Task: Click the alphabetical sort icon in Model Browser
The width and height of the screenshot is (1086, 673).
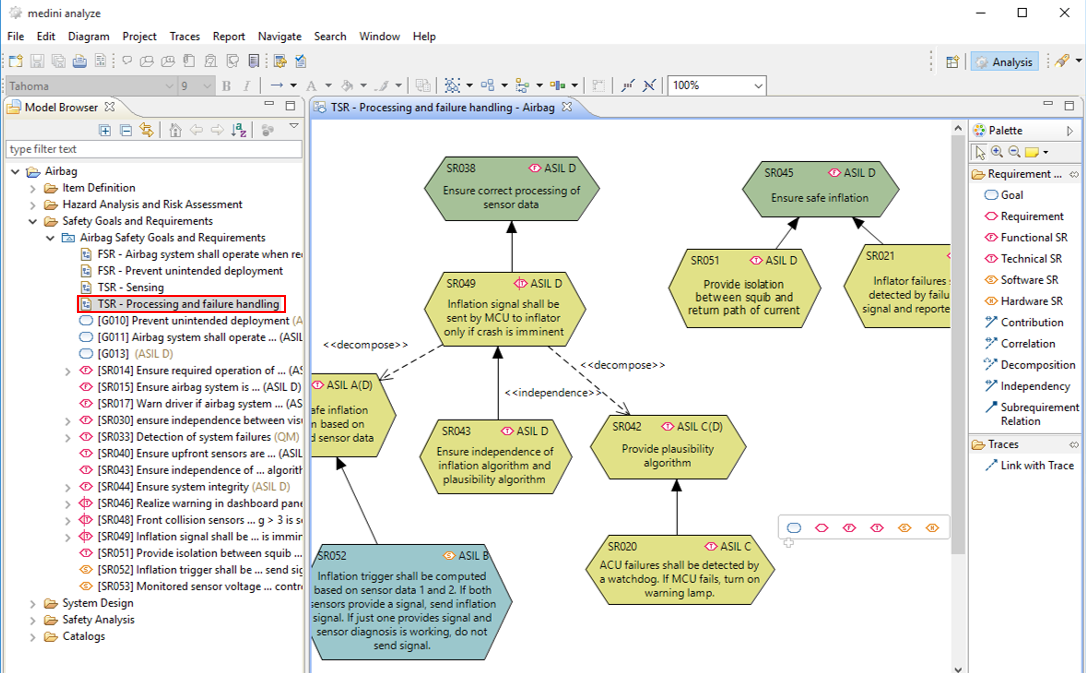Action: click(239, 130)
